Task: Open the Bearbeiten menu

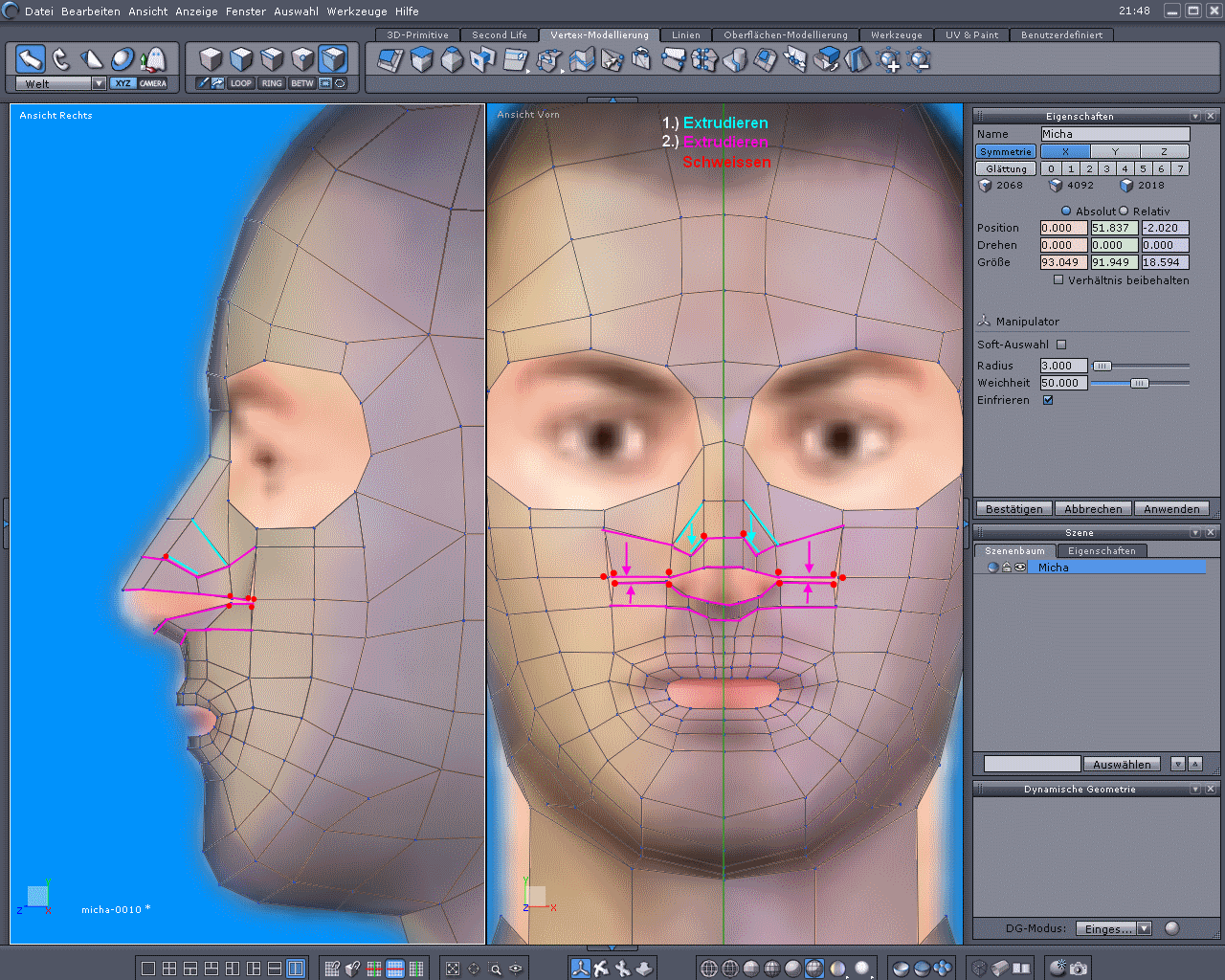Action: pyautogui.click(x=91, y=11)
